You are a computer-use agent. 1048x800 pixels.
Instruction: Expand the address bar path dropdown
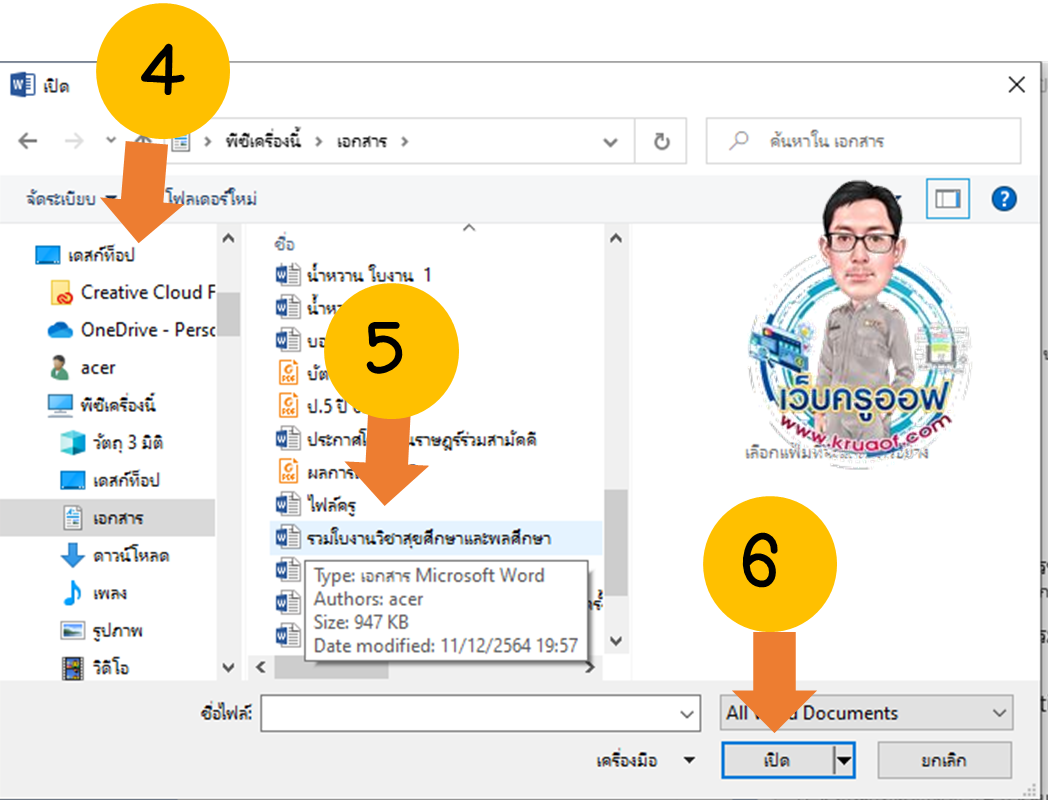click(x=610, y=142)
